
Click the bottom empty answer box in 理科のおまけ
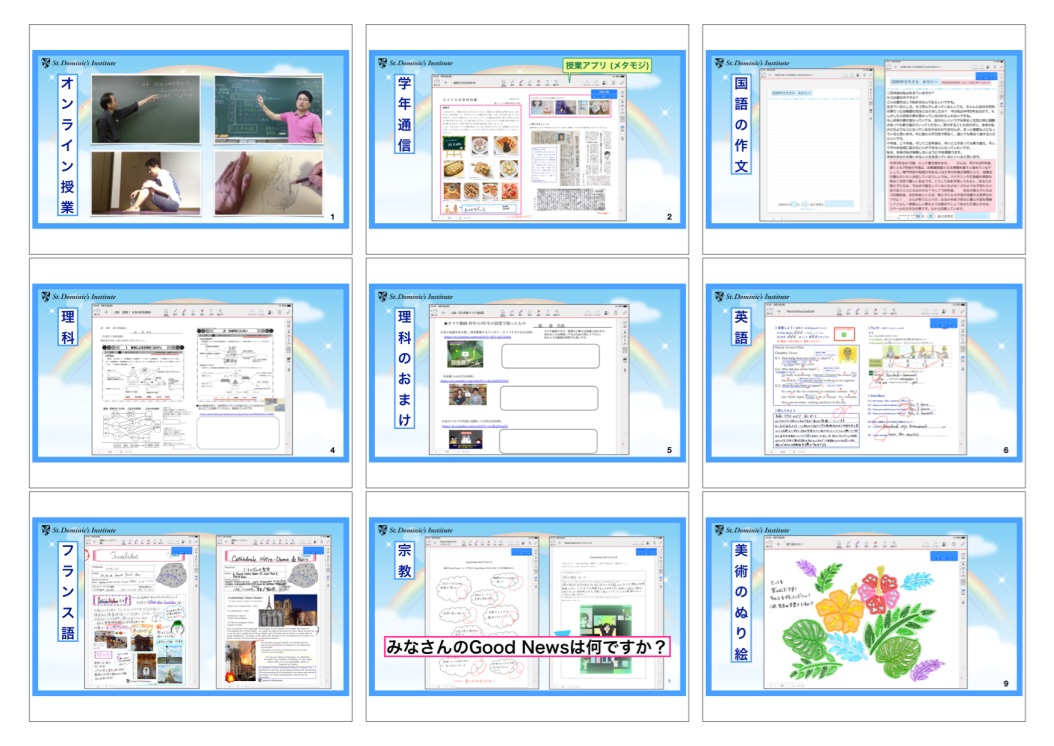[549, 442]
